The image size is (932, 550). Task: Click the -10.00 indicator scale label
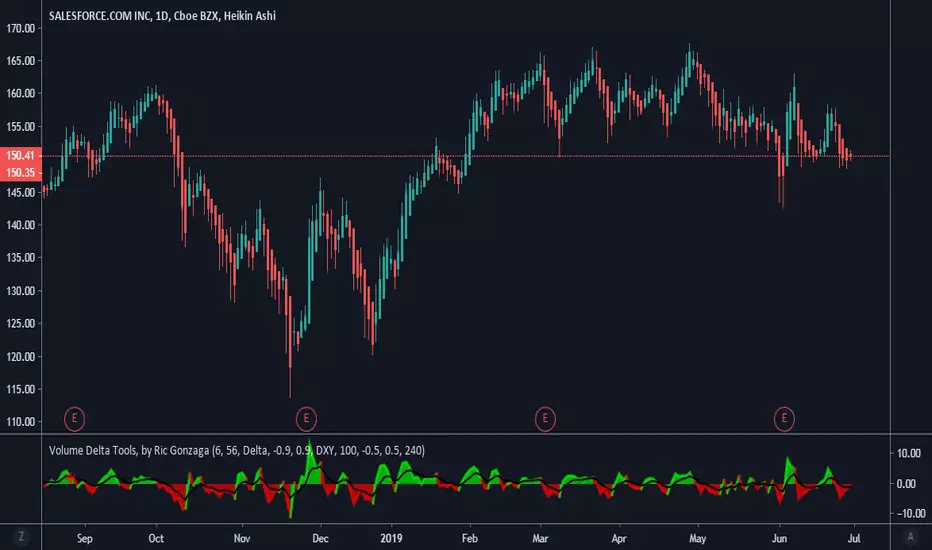click(909, 513)
